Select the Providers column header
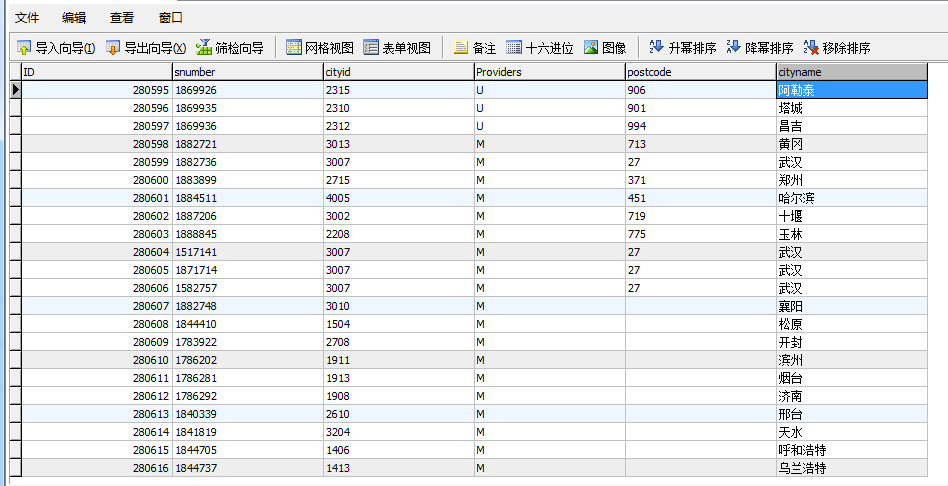This screenshot has width=948, height=486. coord(550,72)
